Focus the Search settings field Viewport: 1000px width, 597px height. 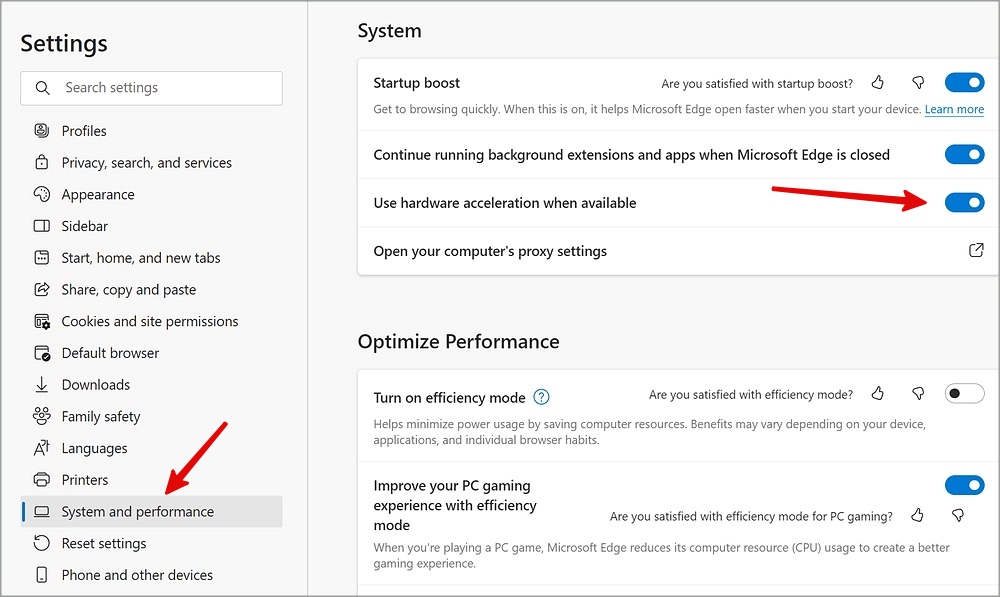coord(151,88)
